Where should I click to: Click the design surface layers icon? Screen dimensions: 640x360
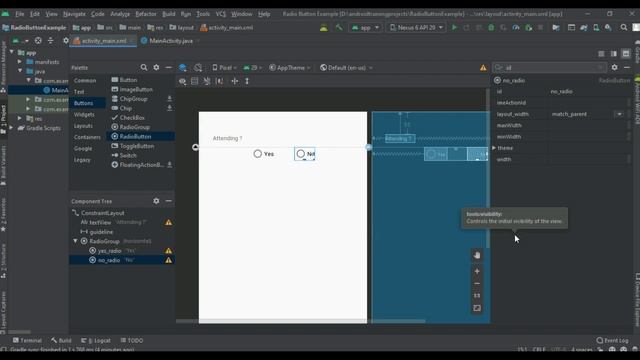point(182,67)
